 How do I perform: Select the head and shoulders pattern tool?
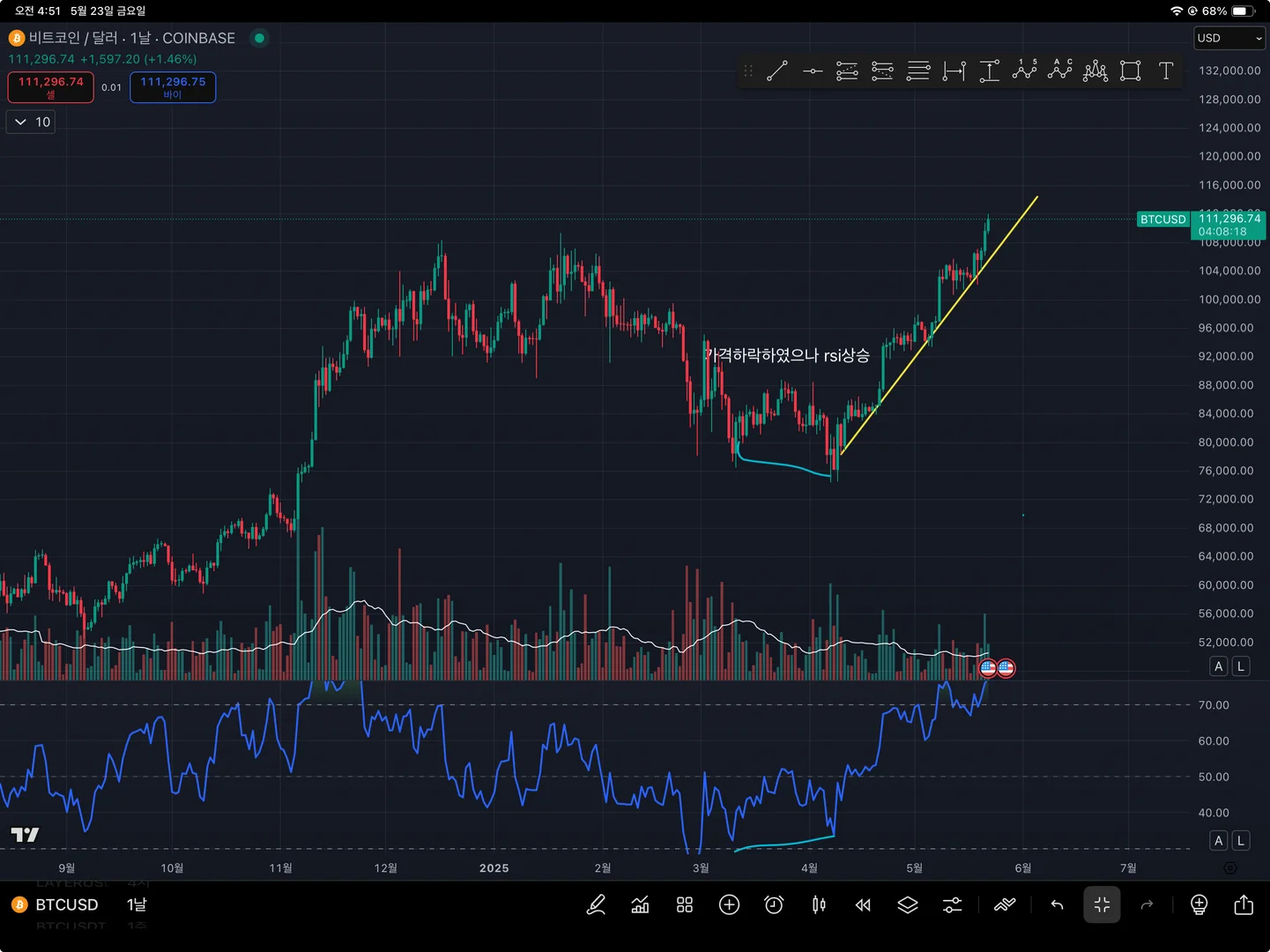click(x=1095, y=71)
